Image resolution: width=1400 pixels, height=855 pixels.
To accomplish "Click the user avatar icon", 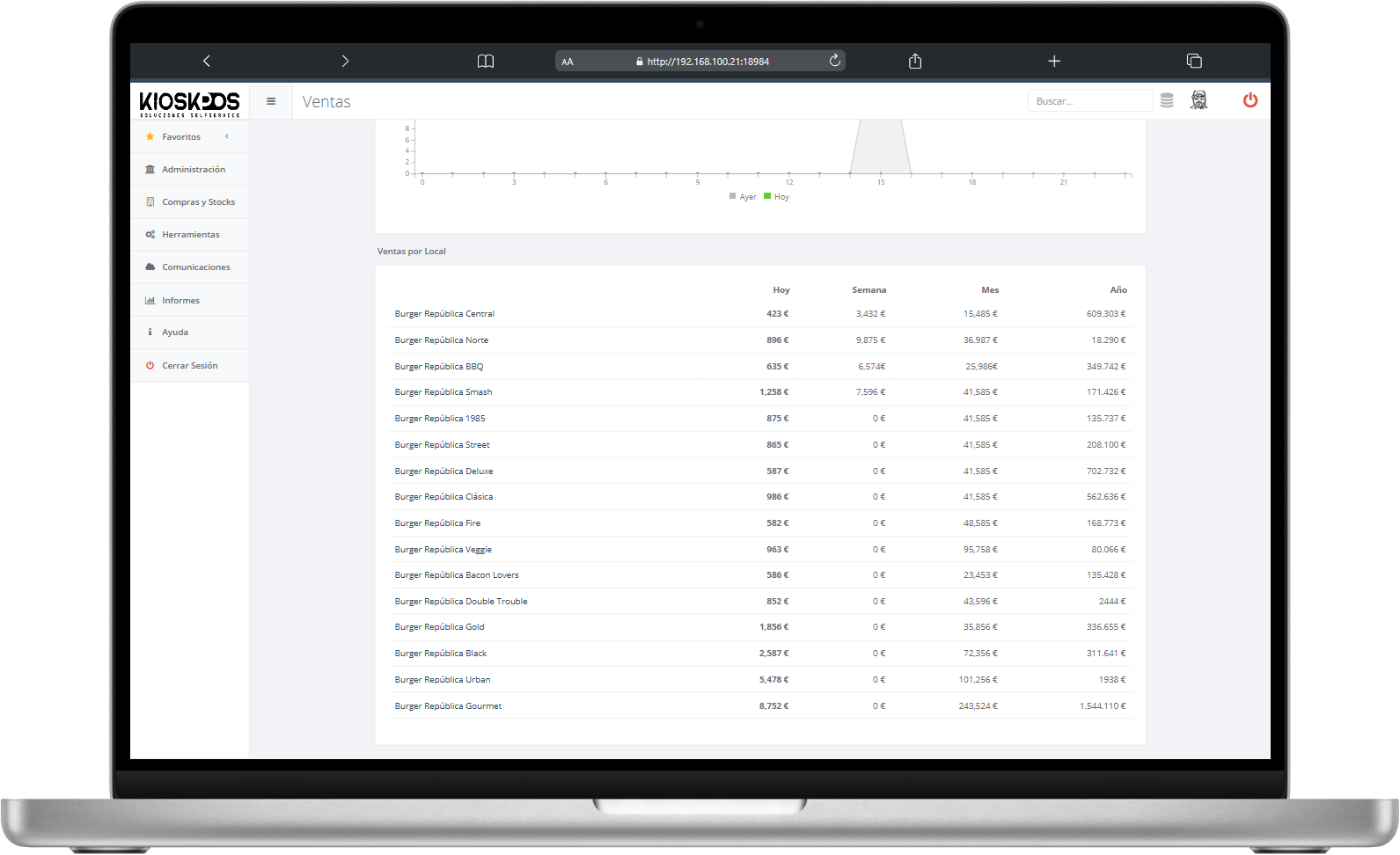I will [x=1198, y=100].
